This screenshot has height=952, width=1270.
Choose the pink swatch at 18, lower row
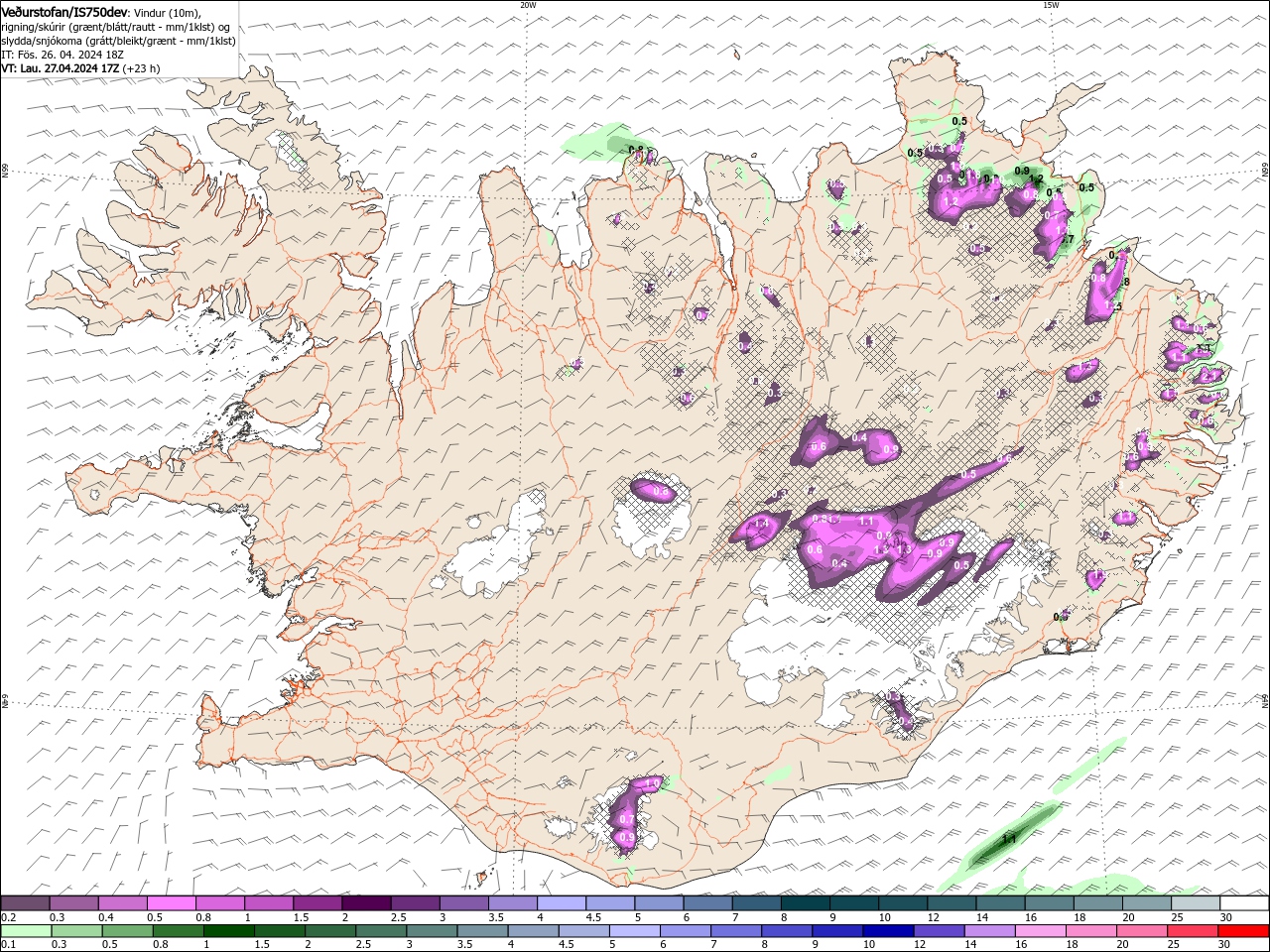tap(1089, 931)
